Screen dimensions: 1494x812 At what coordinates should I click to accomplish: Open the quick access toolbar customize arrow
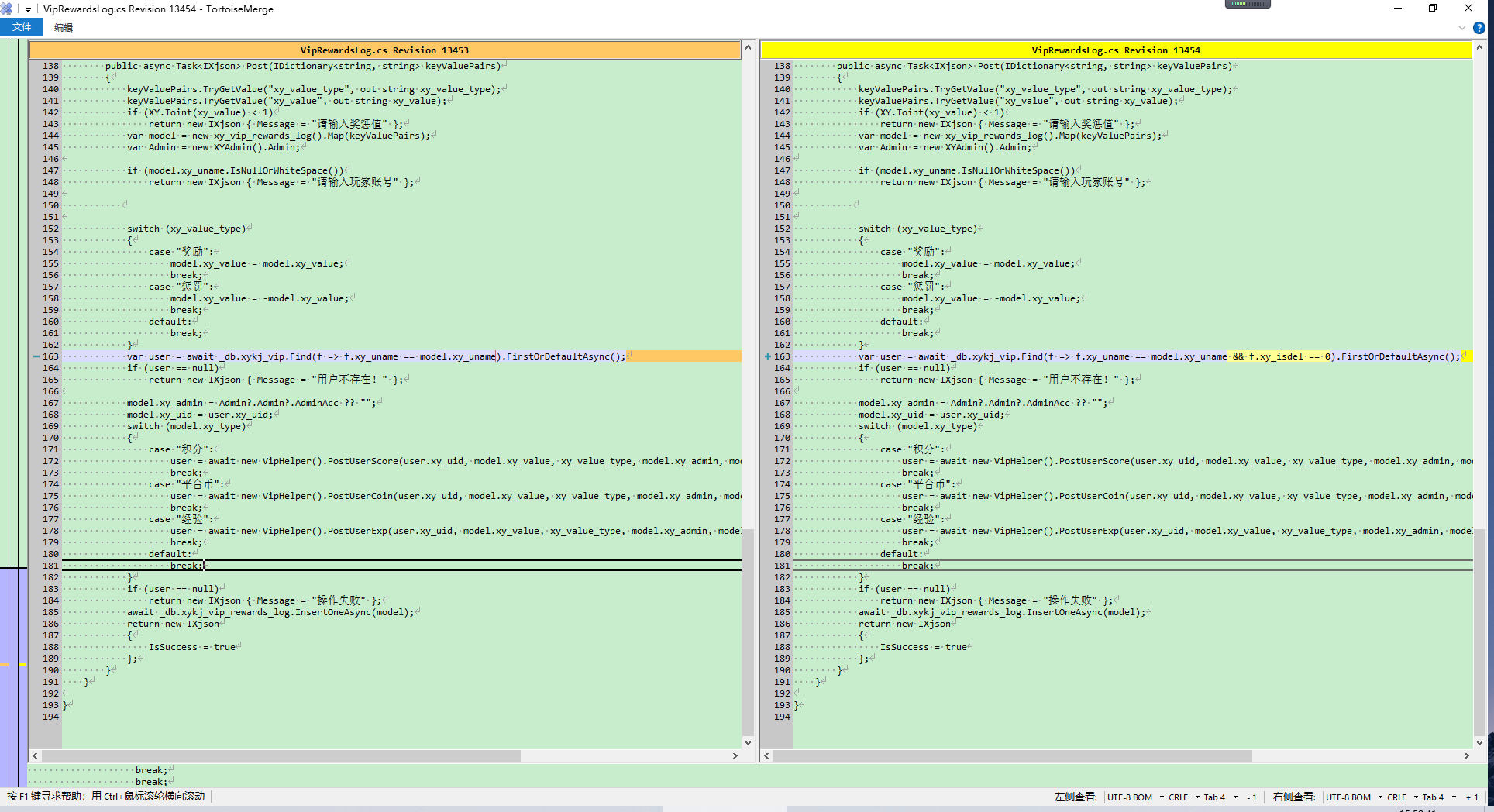[x=28, y=9]
